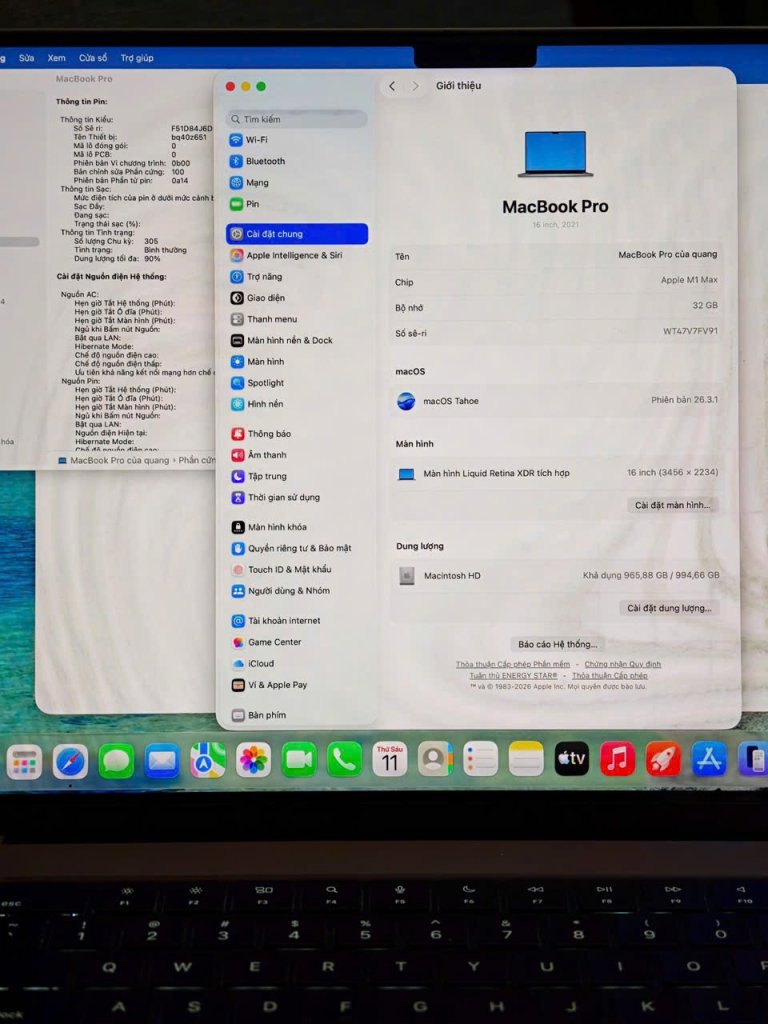Open Tài khoản internet settings

coord(276,621)
